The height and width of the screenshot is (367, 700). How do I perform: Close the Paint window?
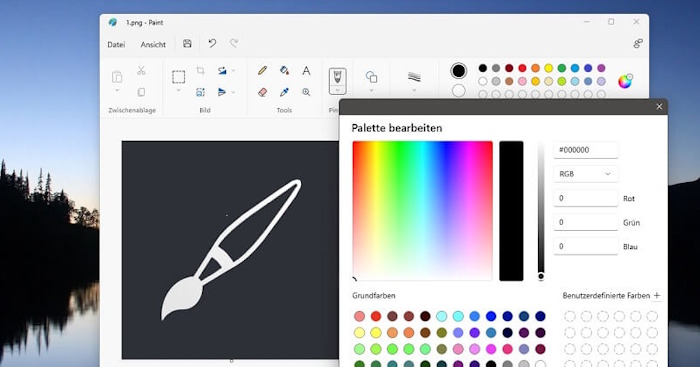point(636,21)
